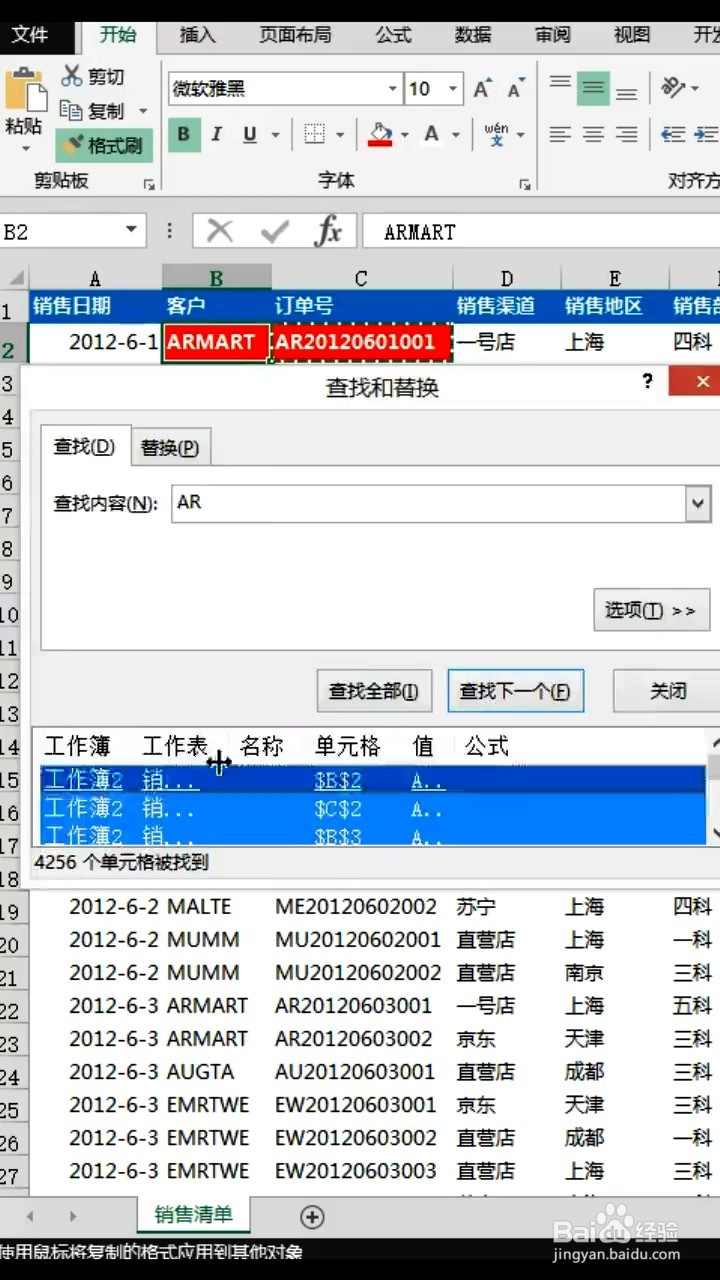Click into the find content input field
The height and width of the screenshot is (1280, 720).
428,504
